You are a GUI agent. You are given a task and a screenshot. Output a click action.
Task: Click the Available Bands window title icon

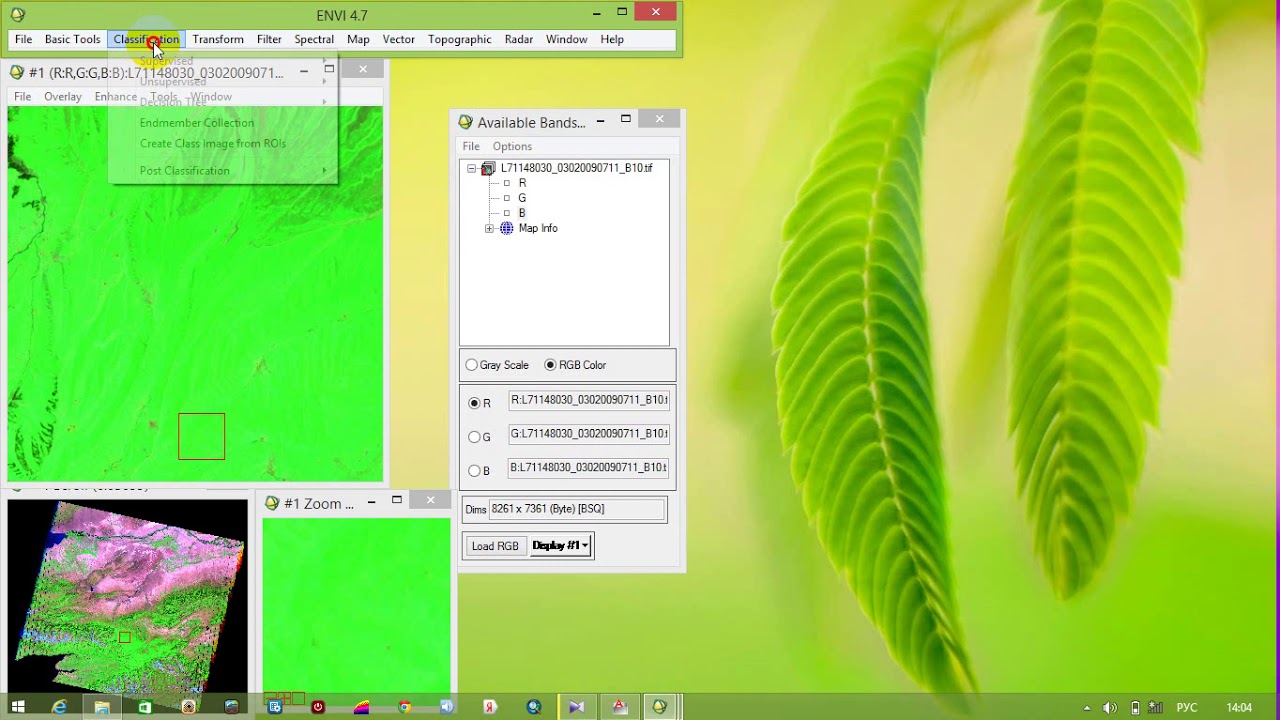465,122
